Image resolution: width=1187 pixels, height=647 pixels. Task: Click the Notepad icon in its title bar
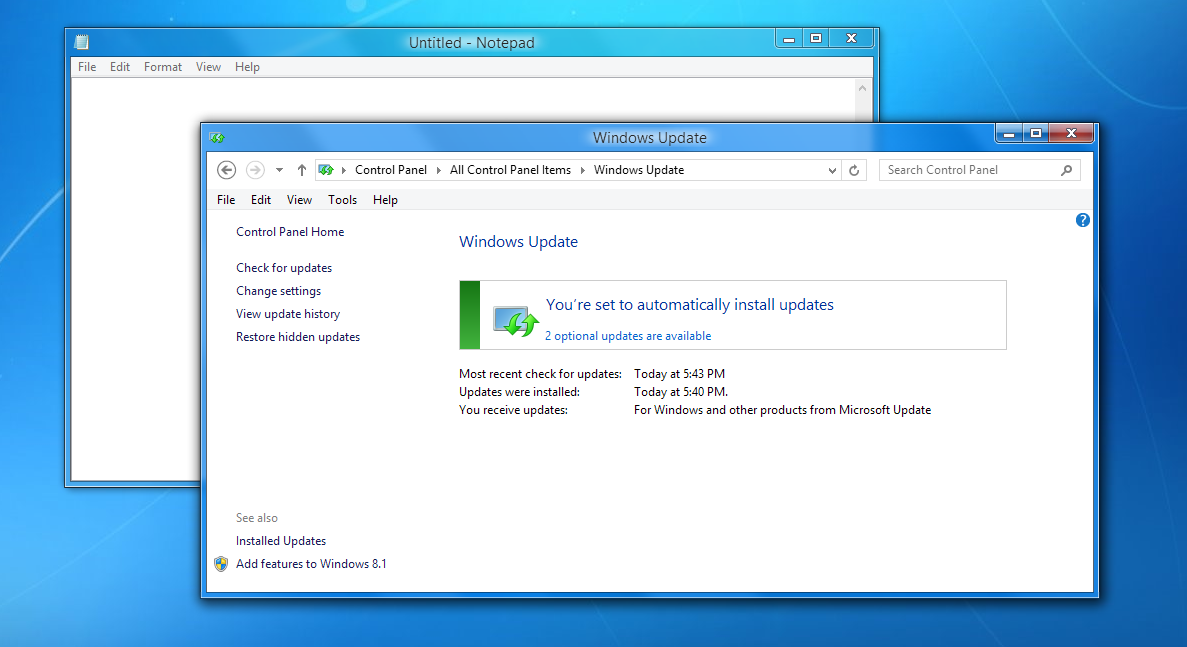pos(80,42)
